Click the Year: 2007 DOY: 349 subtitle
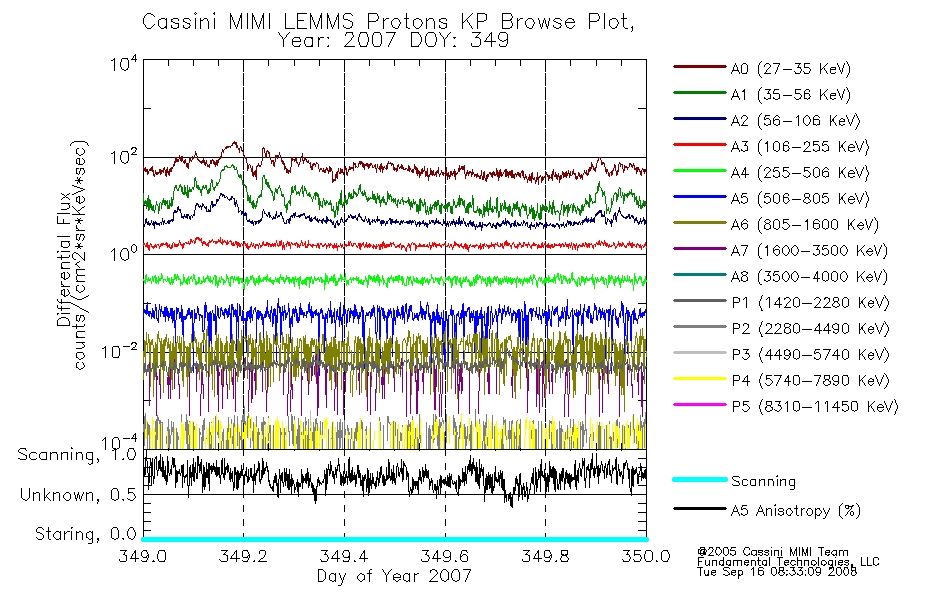 pos(393,41)
